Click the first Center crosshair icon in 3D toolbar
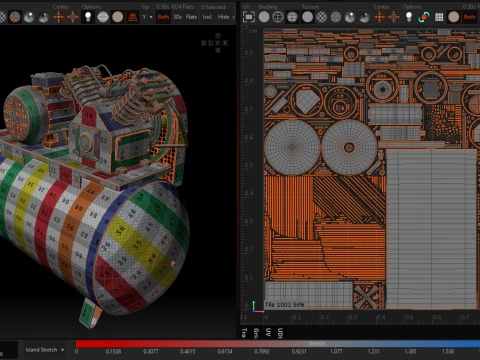The height and width of the screenshot is (360, 480). coord(59,17)
